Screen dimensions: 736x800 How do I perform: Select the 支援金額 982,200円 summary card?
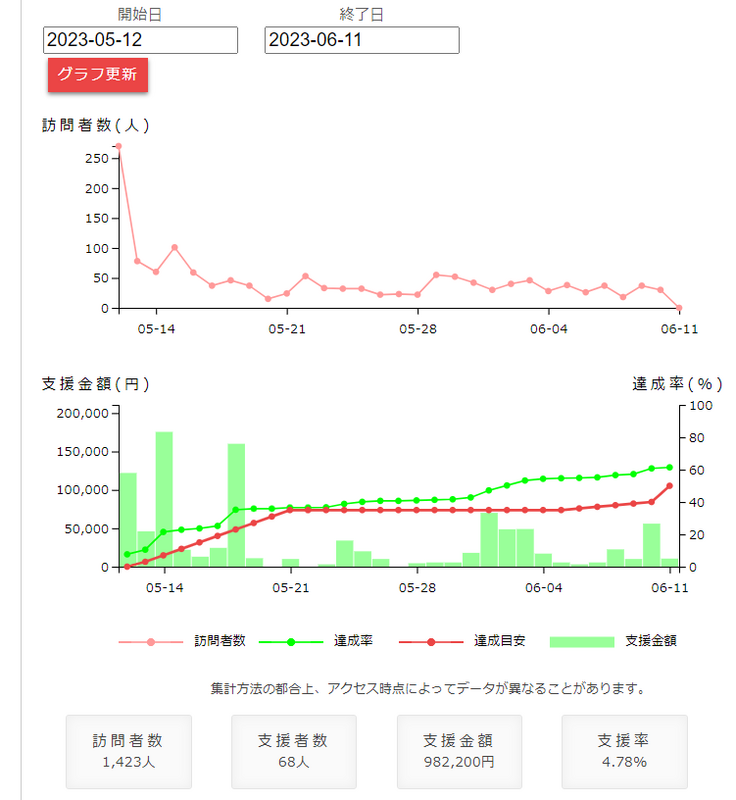(459, 751)
